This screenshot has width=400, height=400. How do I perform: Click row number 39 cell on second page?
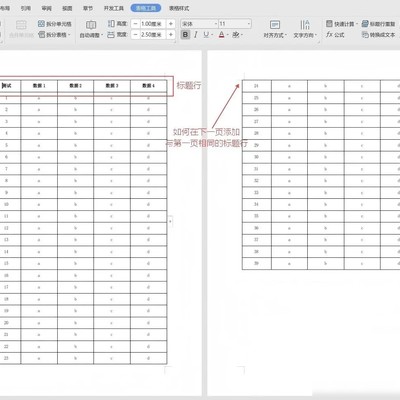[x=256, y=263]
